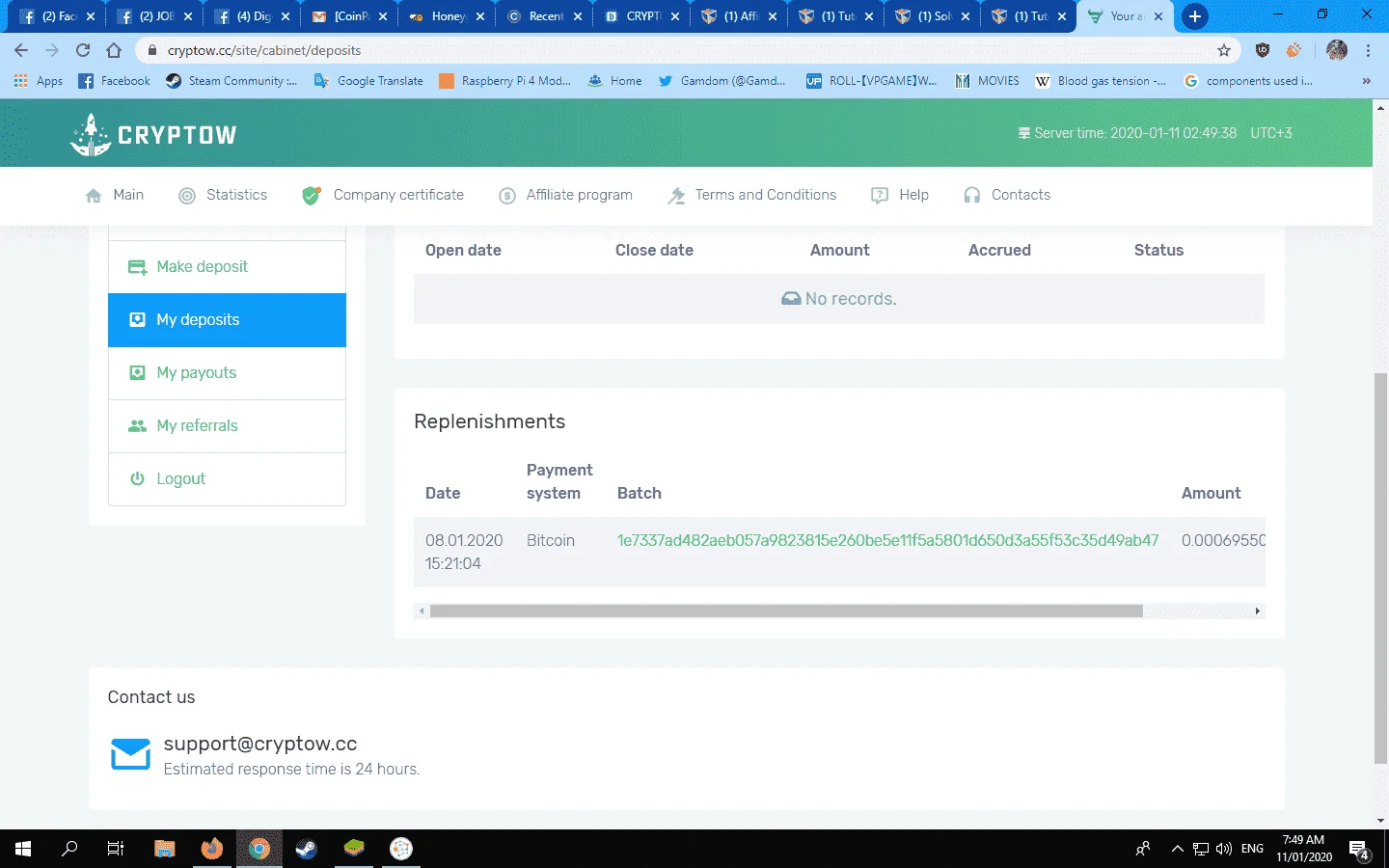Open Firefox from the taskbar

211,849
